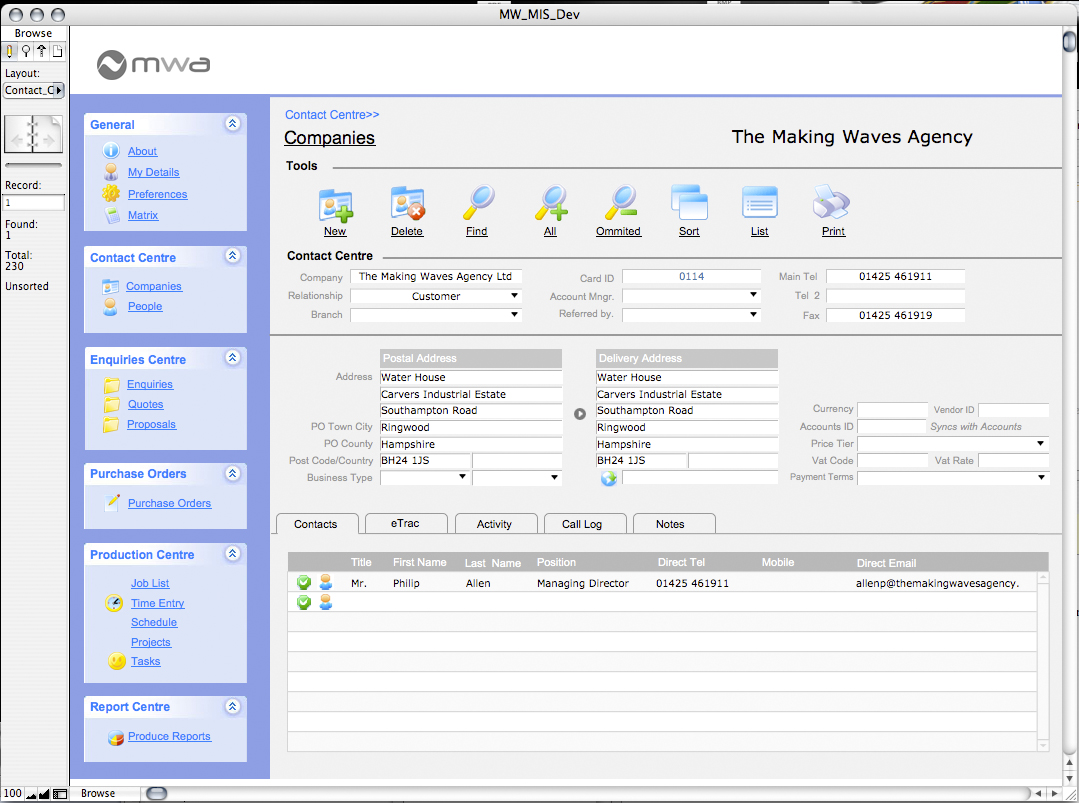Open the Account Mngr. dropdown

(x=692, y=296)
